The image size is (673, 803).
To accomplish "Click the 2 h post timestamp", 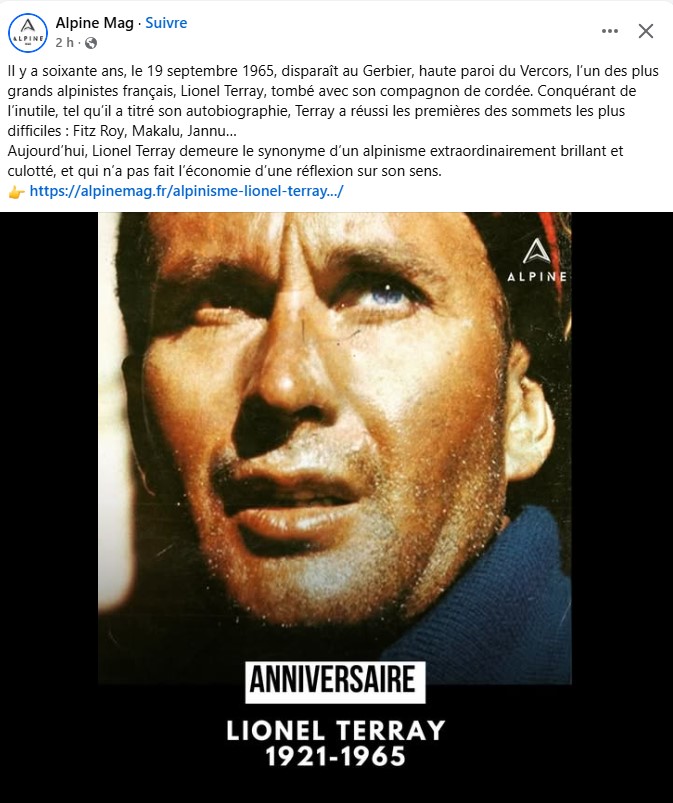I will 65,43.
